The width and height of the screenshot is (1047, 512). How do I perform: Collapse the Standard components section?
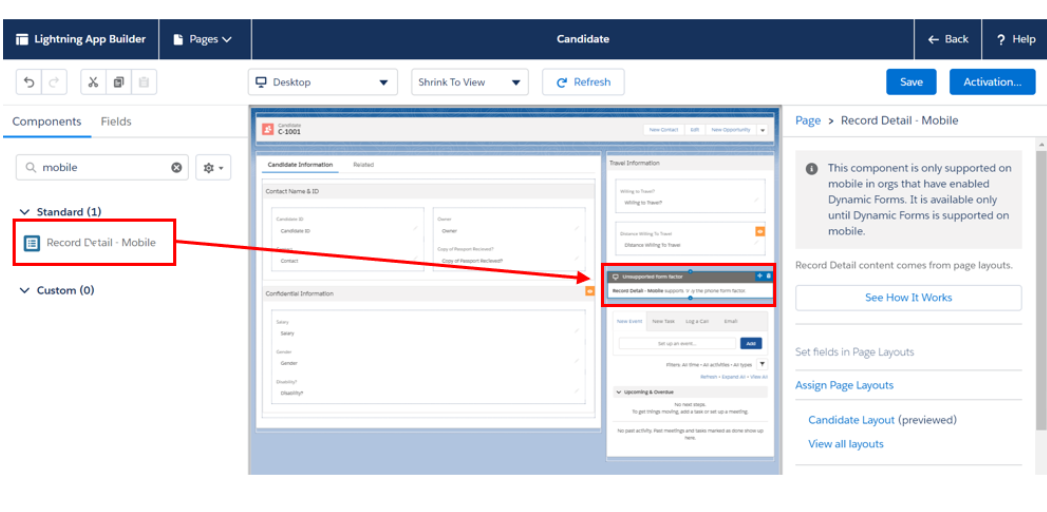click(x=25, y=212)
